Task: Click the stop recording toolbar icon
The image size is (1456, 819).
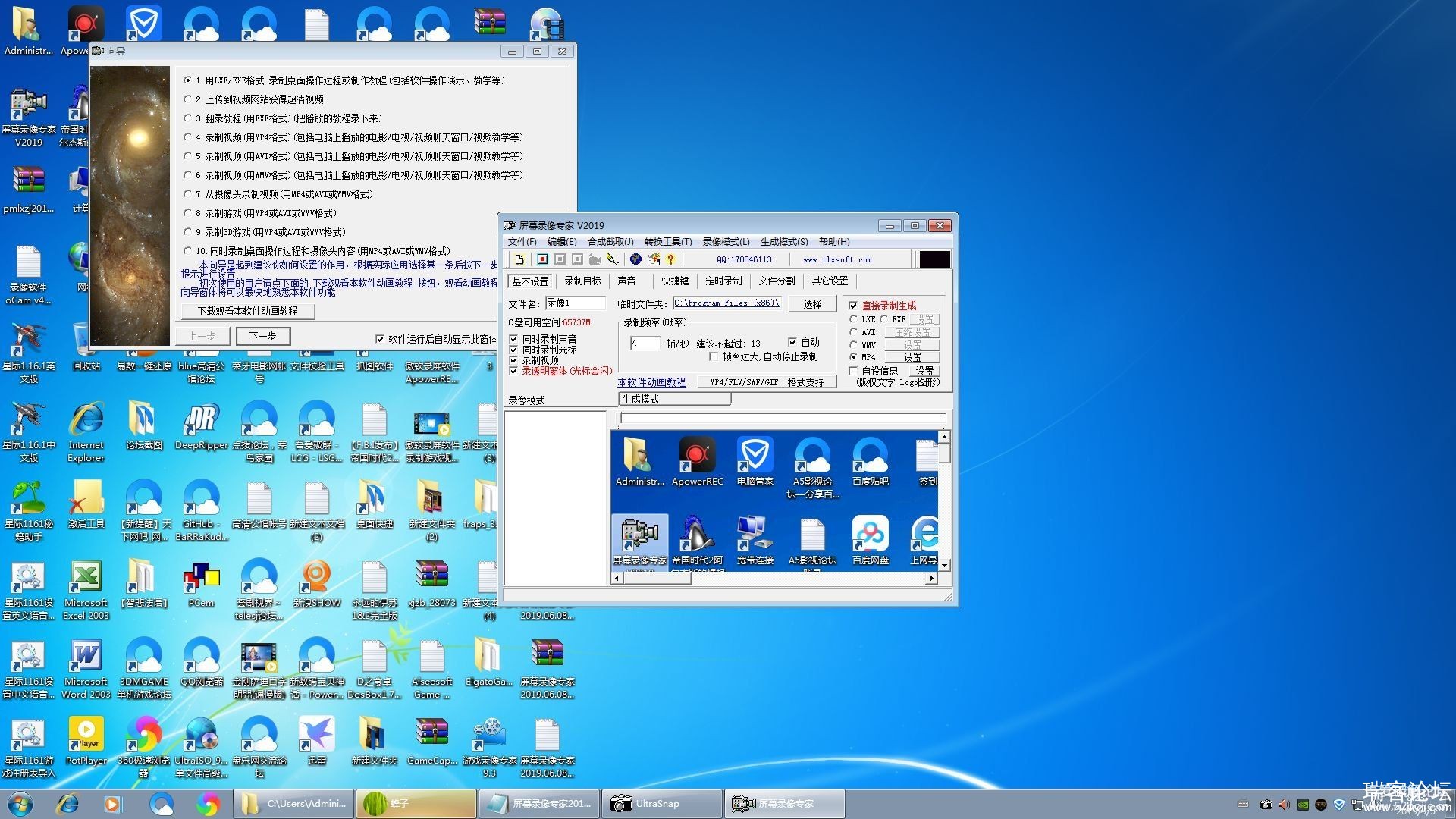Action: [577, 259]
